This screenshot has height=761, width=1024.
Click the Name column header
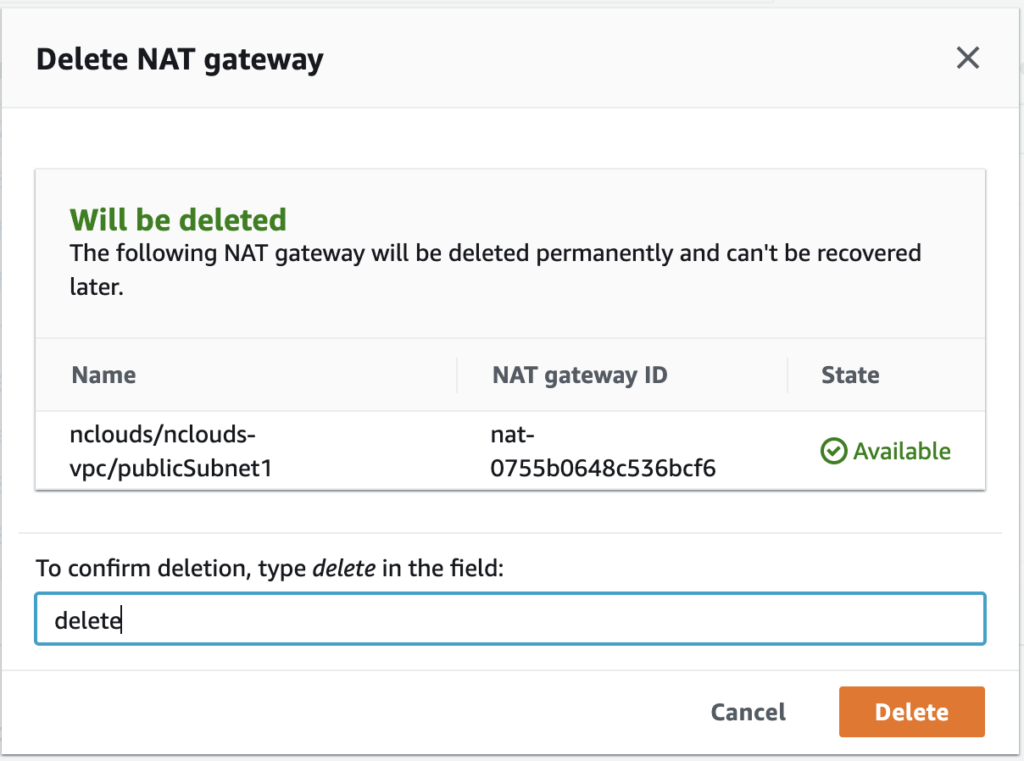click(x=104, y=375)
